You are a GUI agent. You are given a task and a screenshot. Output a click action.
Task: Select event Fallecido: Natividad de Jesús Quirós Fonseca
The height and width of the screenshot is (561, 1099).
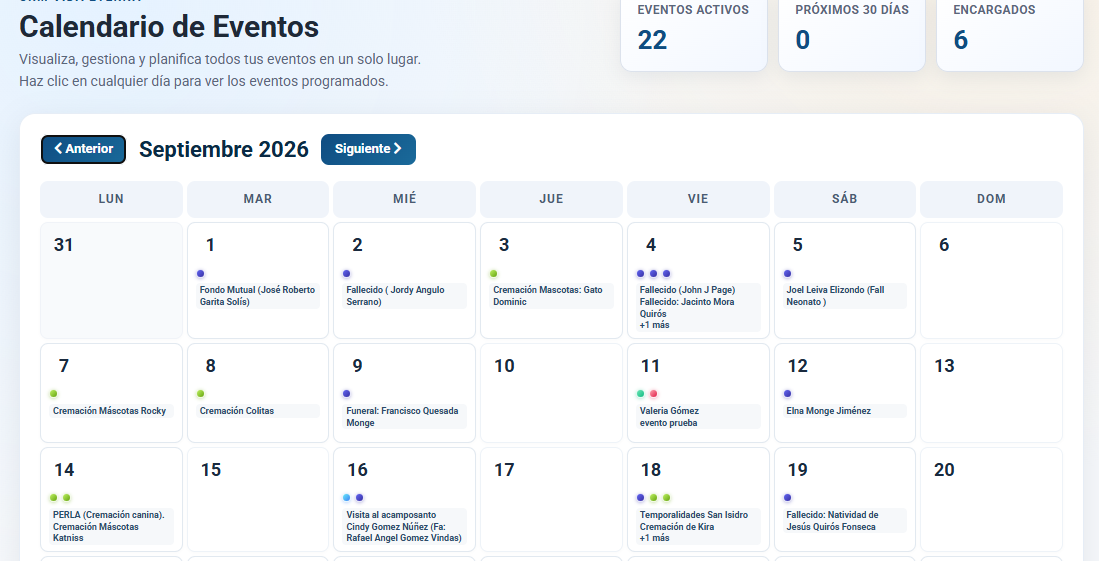(x=832, y=520)
